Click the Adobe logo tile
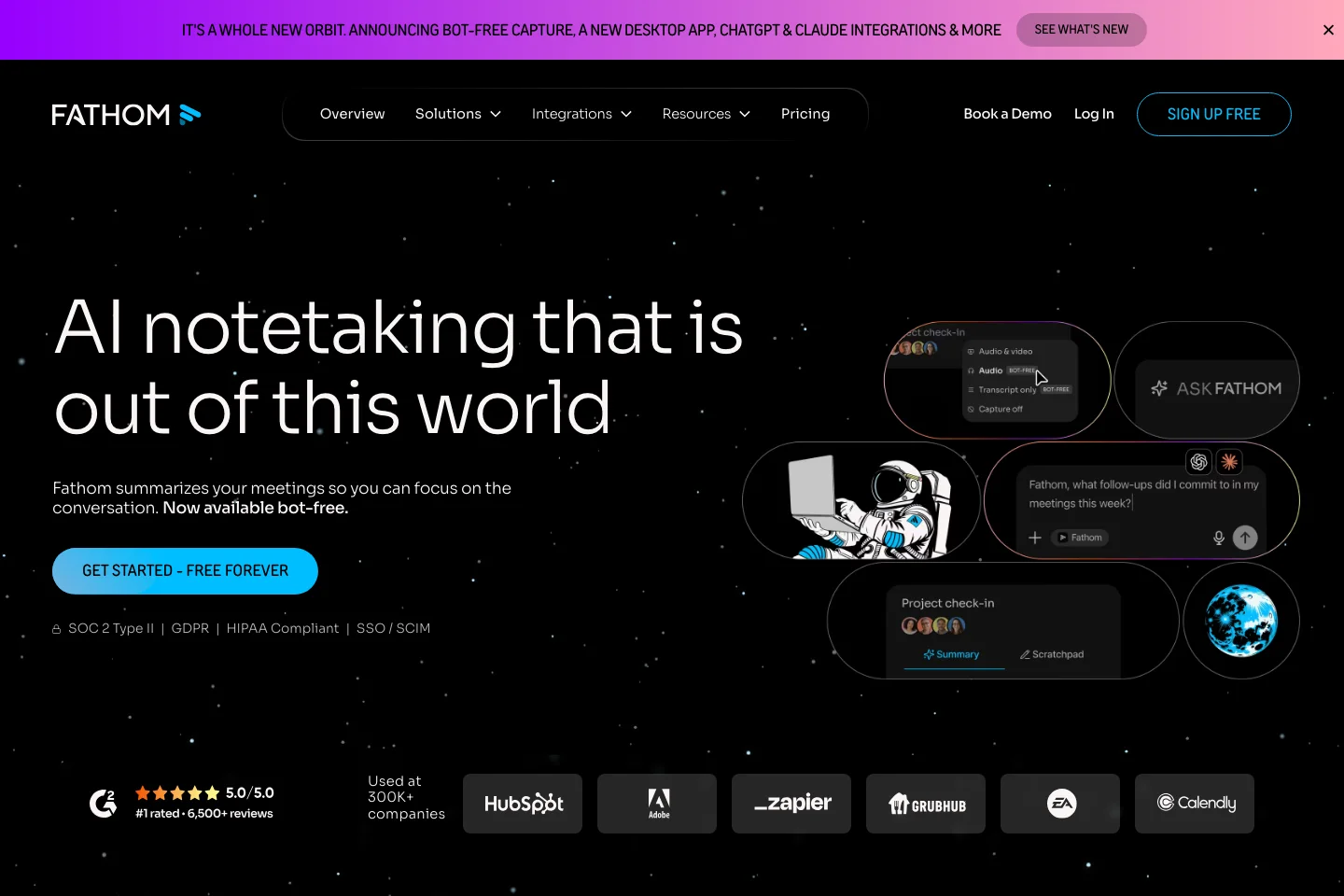The width and height of the screenshot is (1344, 896). (x=657, y=804)
